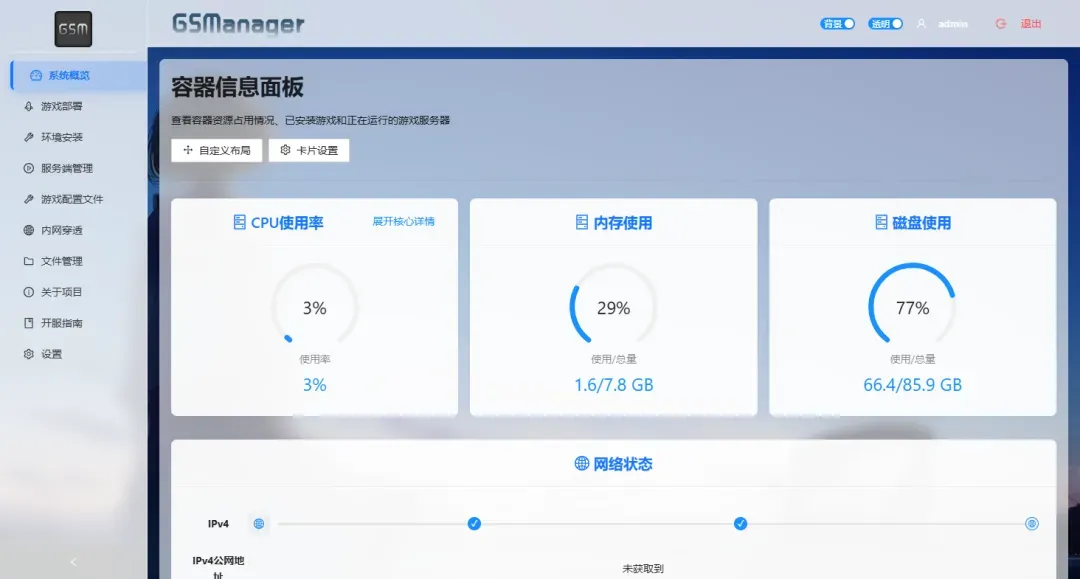Open the 卡片设置 card settings panel
Screen dimensions: 1080x579
click(310, 149)
